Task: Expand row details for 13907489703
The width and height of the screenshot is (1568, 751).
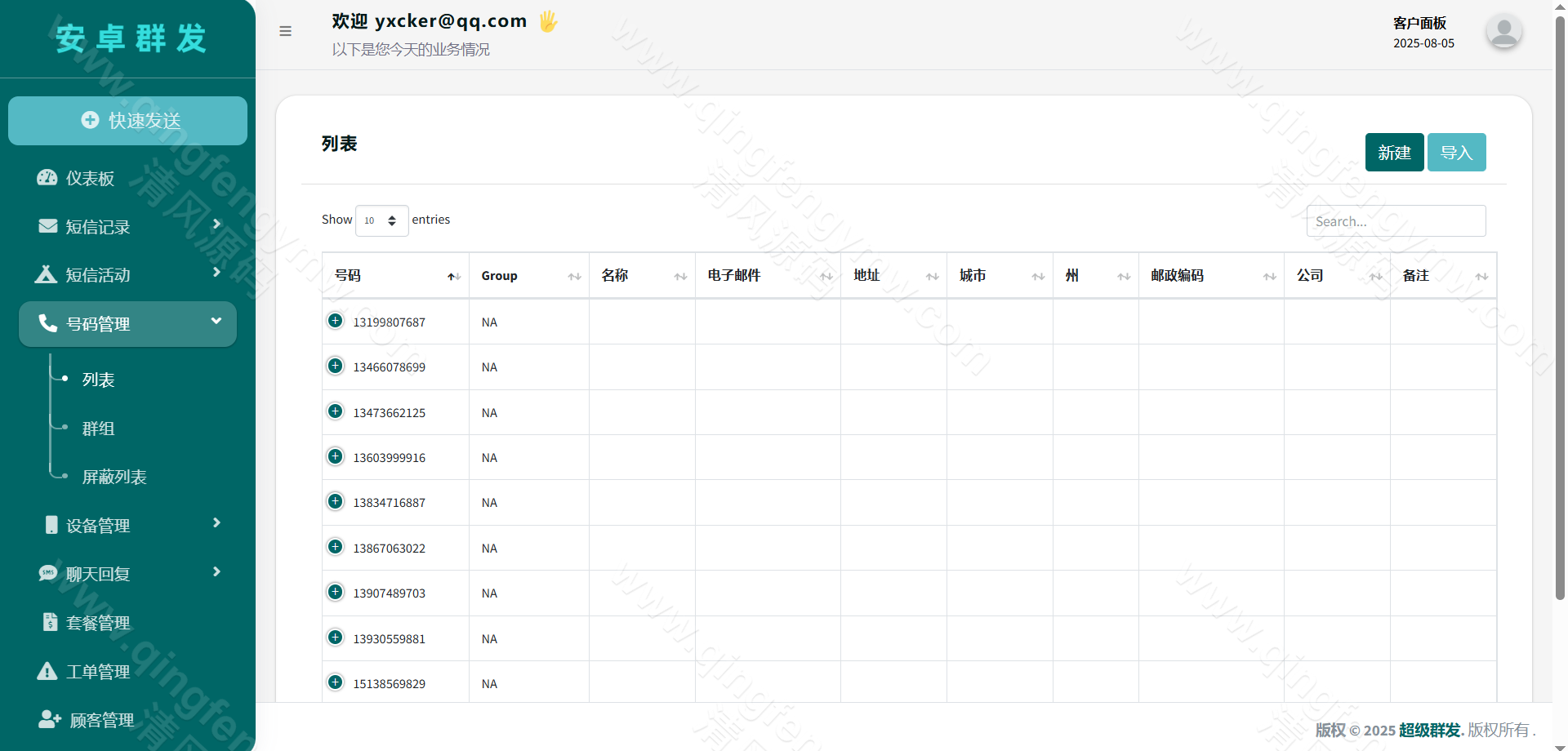Action: 335,592
